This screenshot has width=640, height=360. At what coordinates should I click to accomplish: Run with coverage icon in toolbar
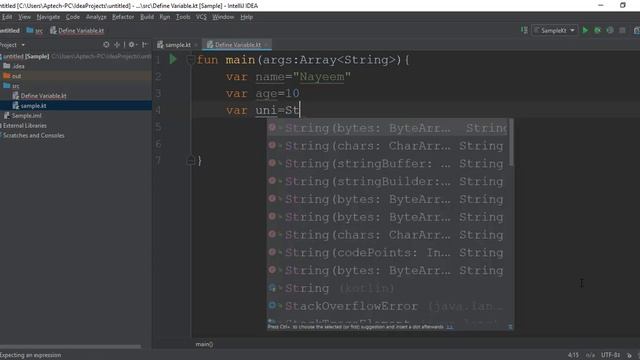click(x=610, y=30)
